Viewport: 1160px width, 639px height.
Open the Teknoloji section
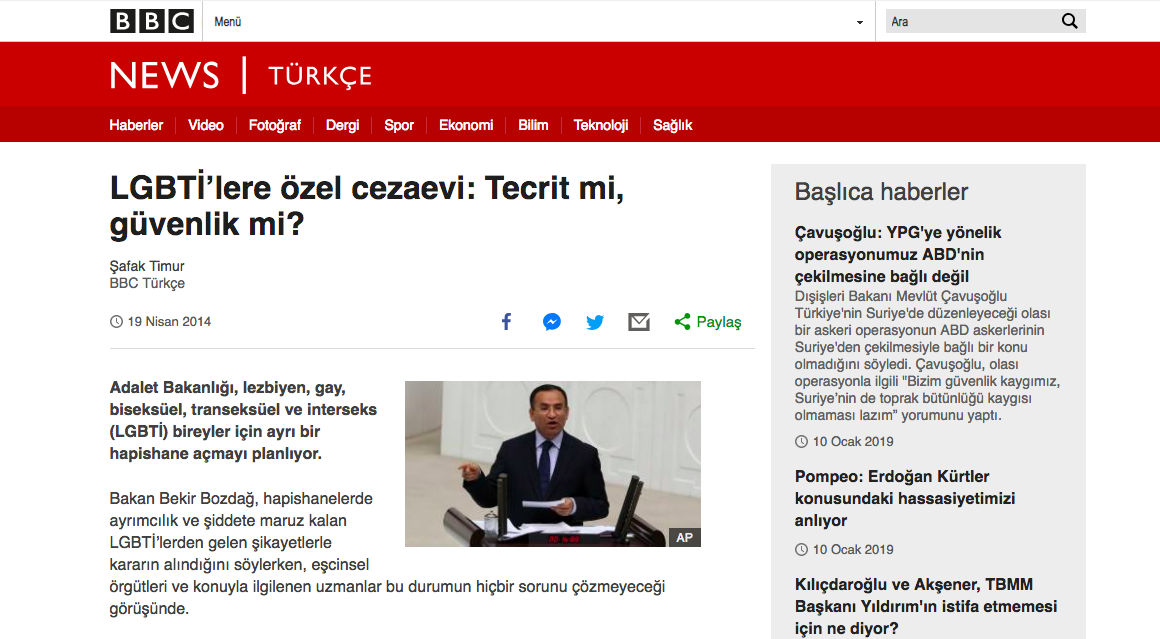point(601,125)
